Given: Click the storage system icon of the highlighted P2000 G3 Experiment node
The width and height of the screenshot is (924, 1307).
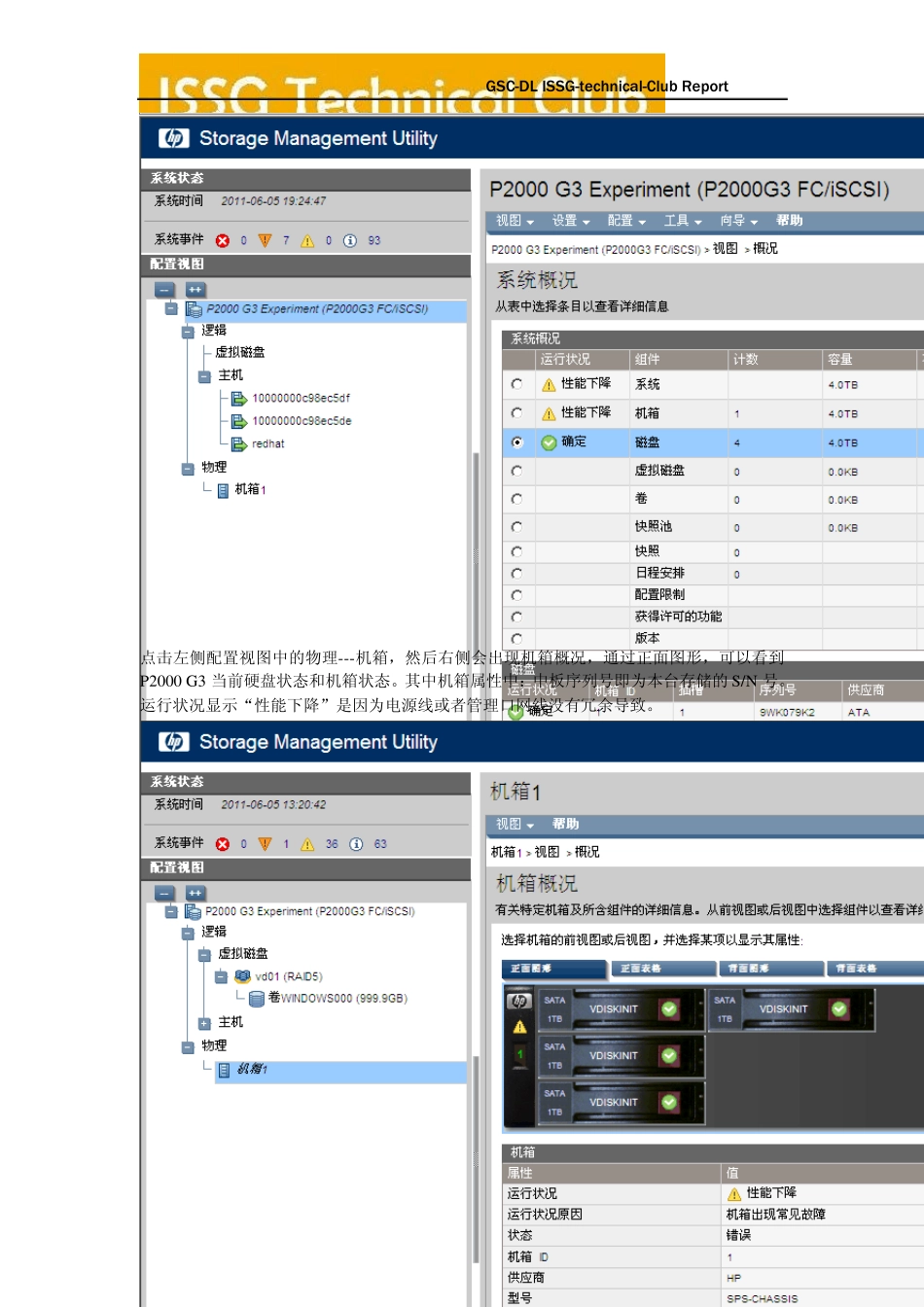Looking at the screenshot, I should [x=193, y=309].
